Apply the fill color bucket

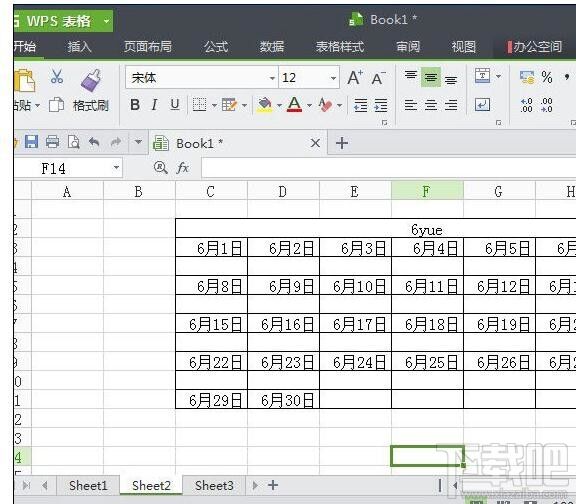click(265, 105)
